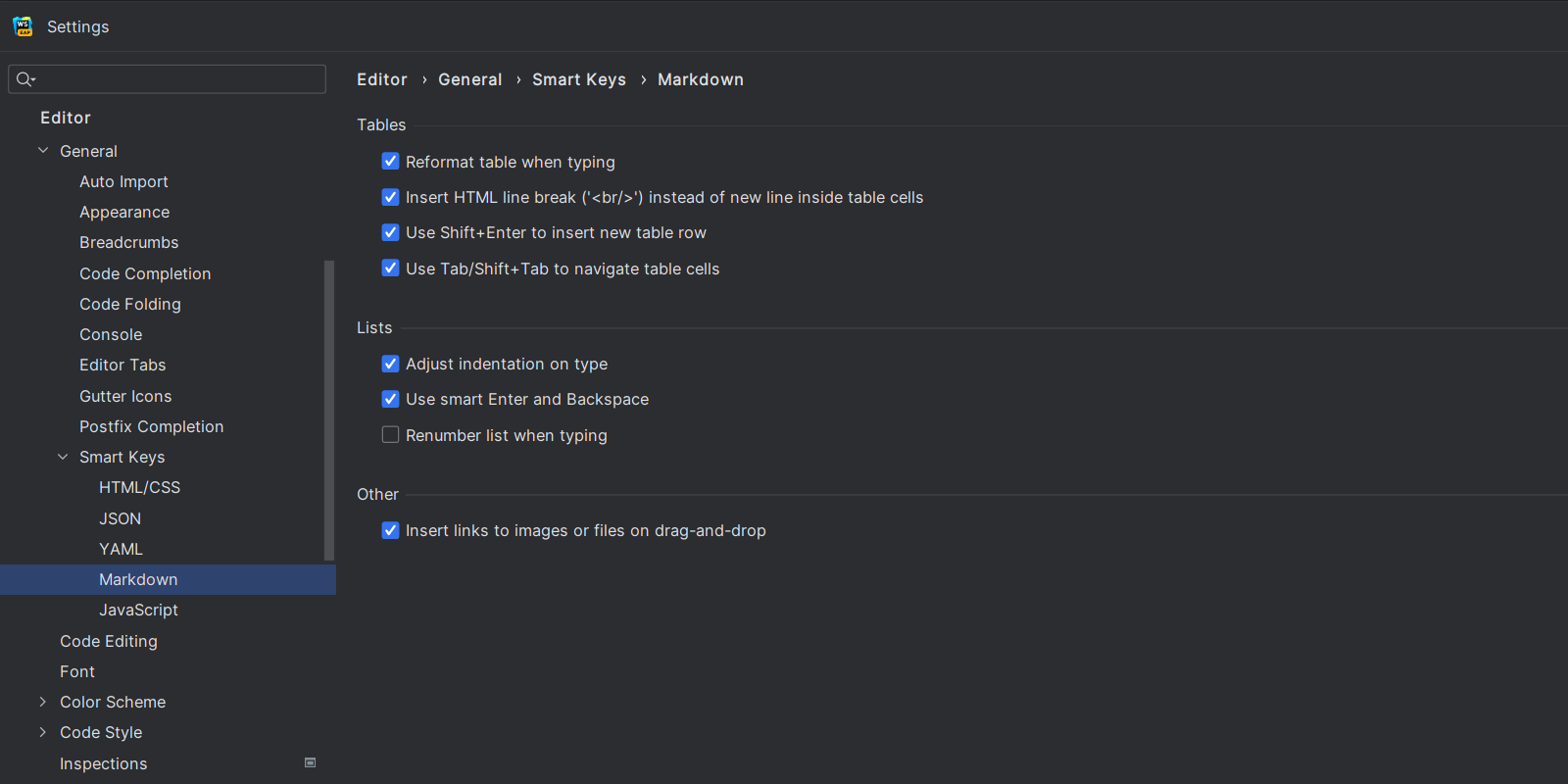Click the General breadcrumb link
Viewport: 1568px width, 784px height.
coord(469,79)
